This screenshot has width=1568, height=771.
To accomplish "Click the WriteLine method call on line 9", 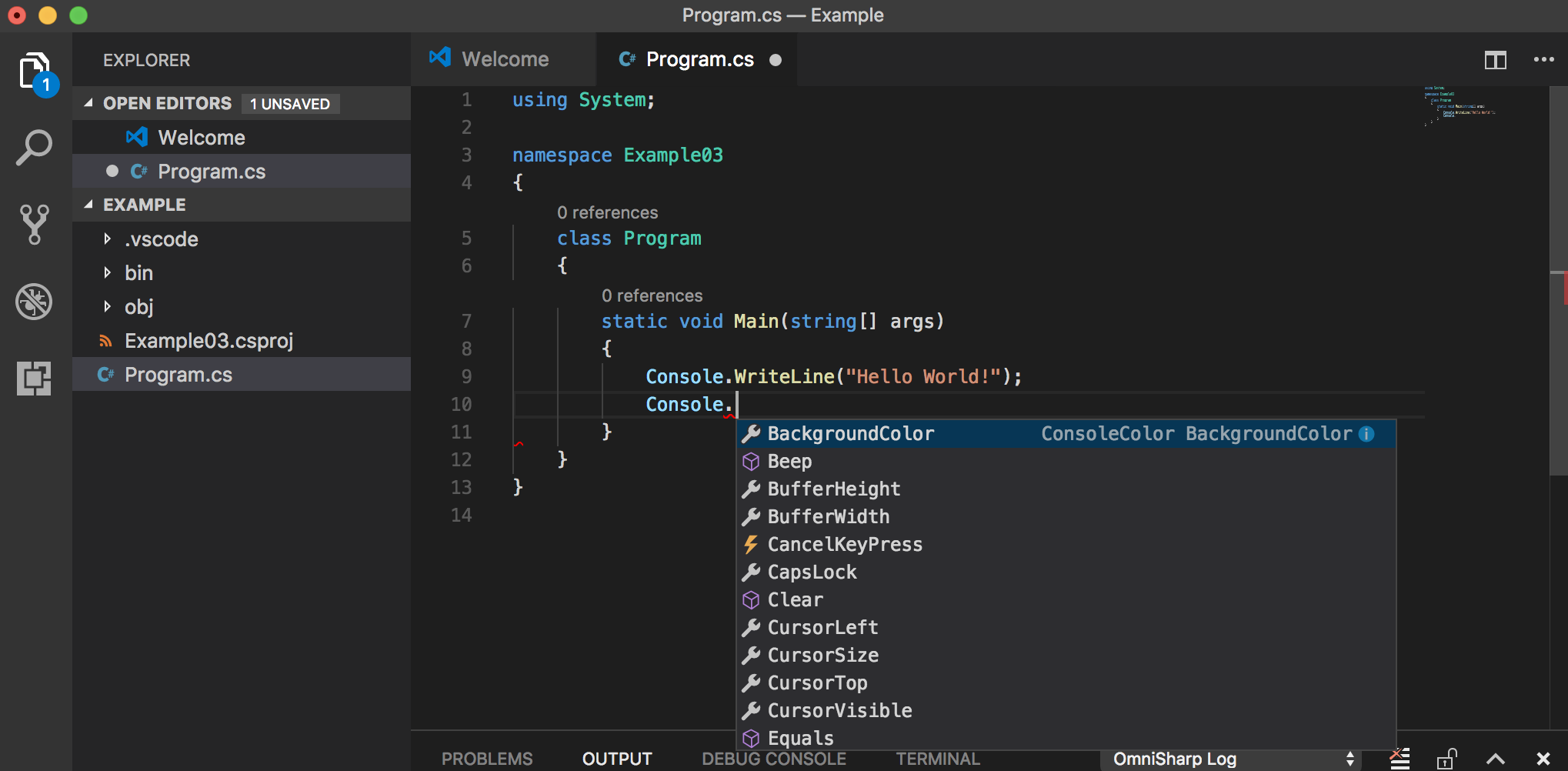I will pos(784,377).
